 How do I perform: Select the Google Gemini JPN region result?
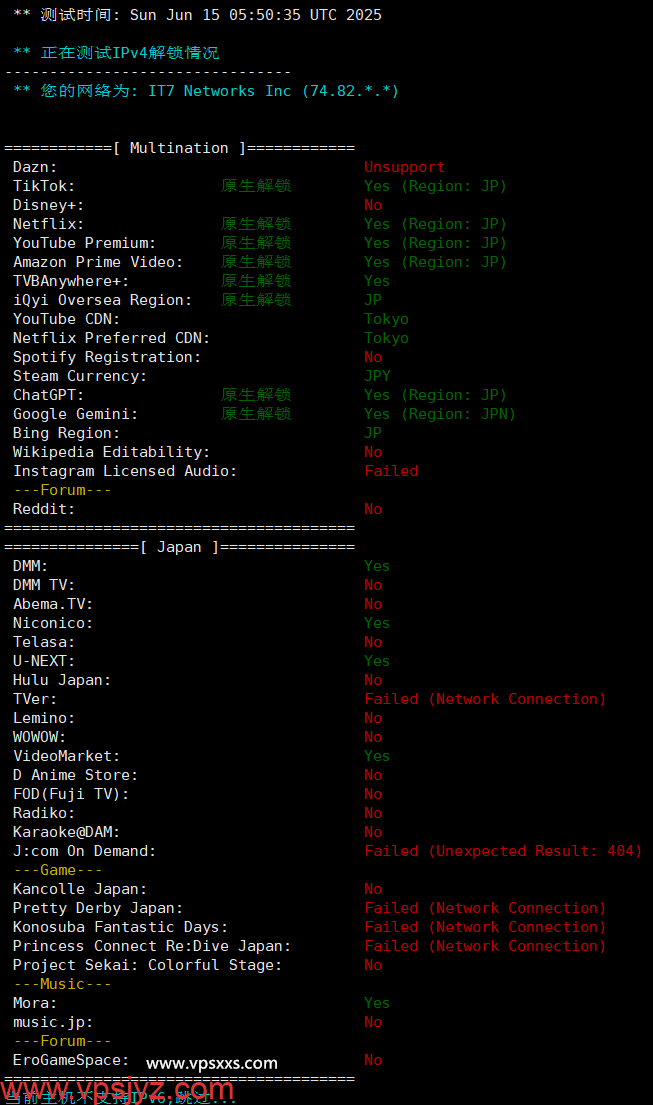[x=440, y=414]
